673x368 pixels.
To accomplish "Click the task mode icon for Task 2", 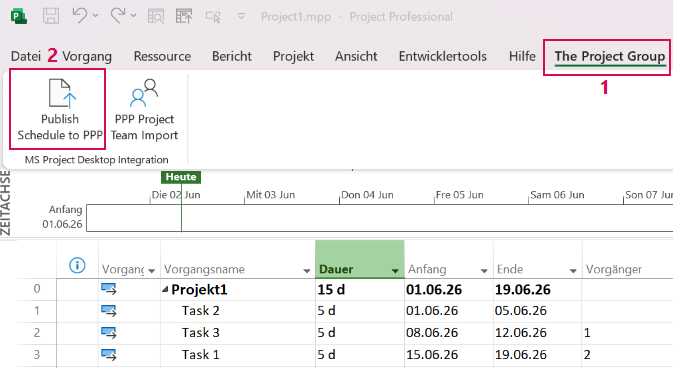I will pos(109,311).
